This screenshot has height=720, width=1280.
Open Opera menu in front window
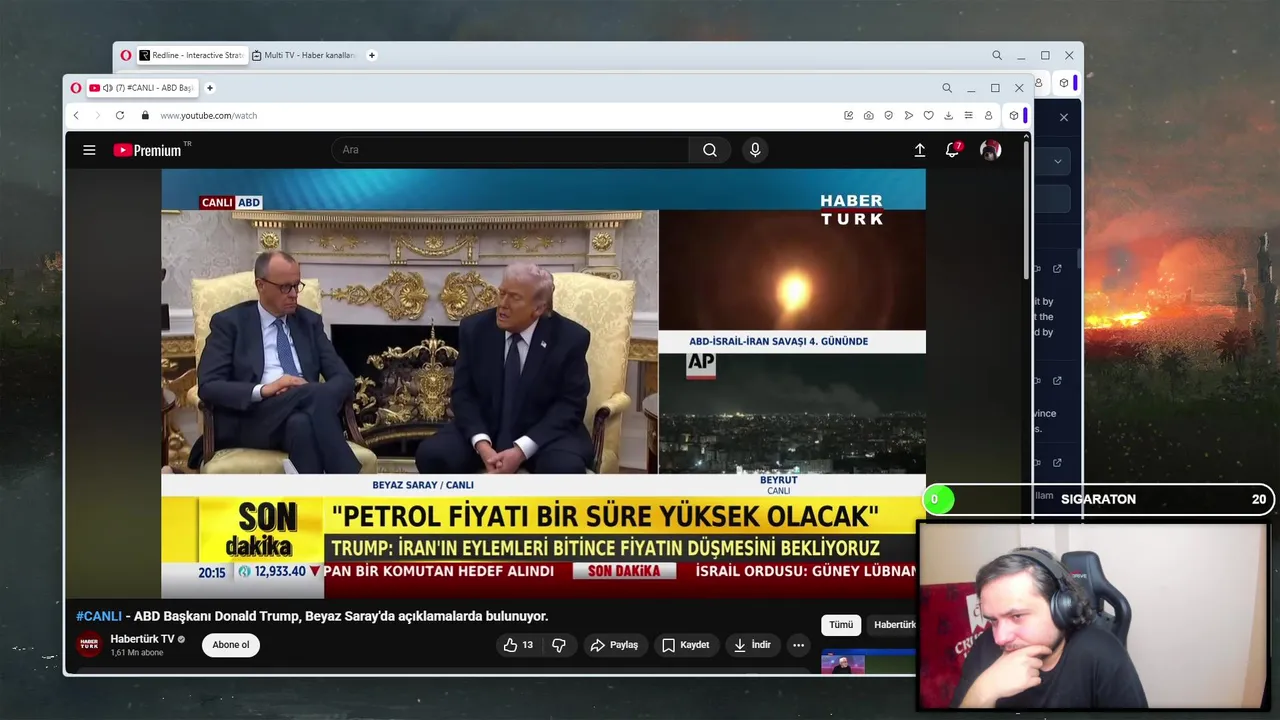click(x=75, y=88)
